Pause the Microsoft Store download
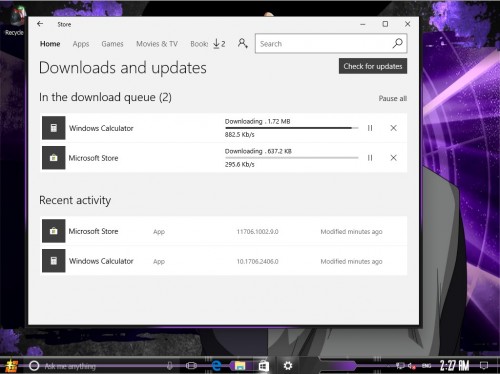This screenshot has height=374, width=500. click(370, 158)
